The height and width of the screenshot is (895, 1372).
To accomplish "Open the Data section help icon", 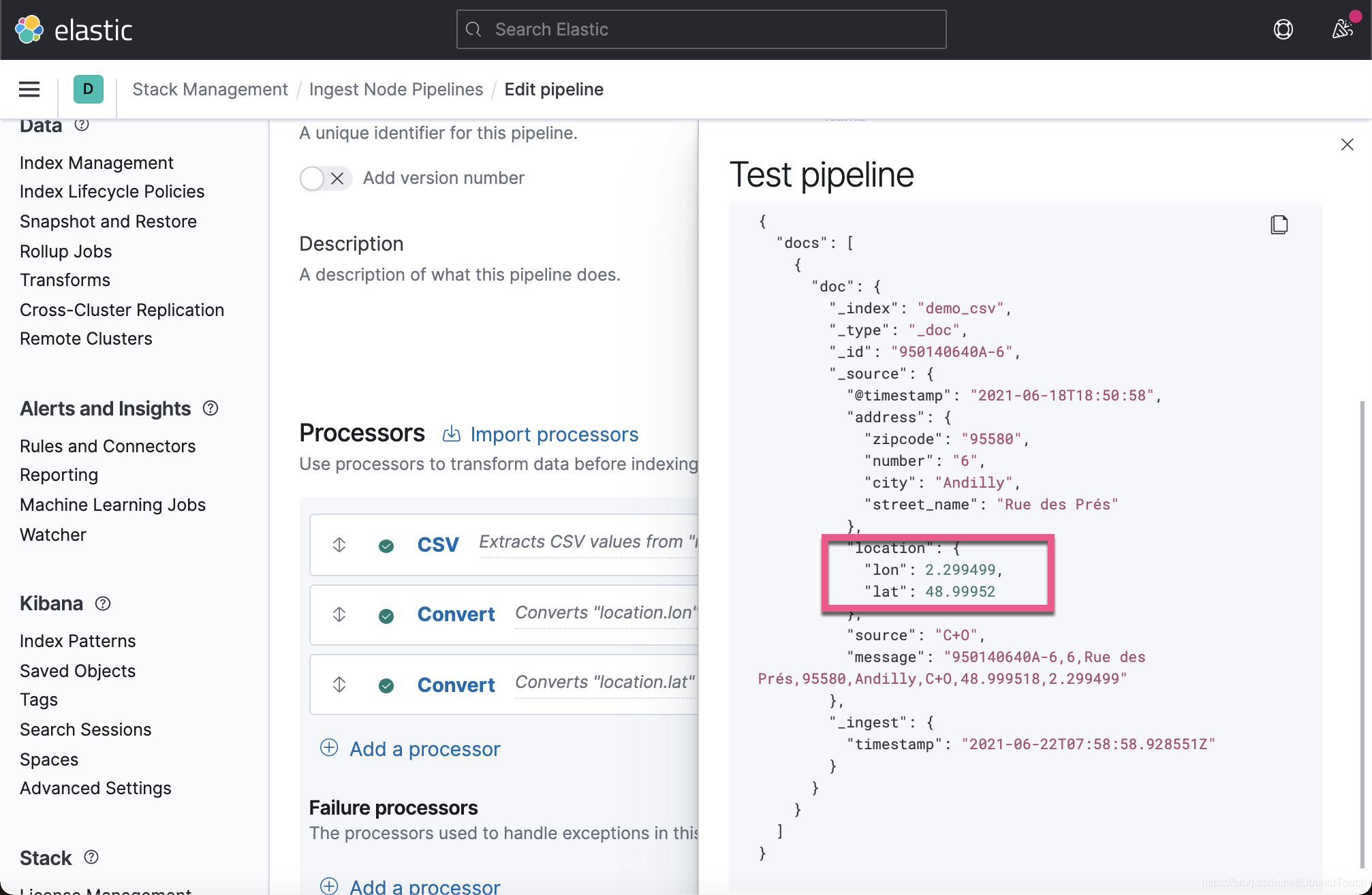I will click(x=82, y=125).
